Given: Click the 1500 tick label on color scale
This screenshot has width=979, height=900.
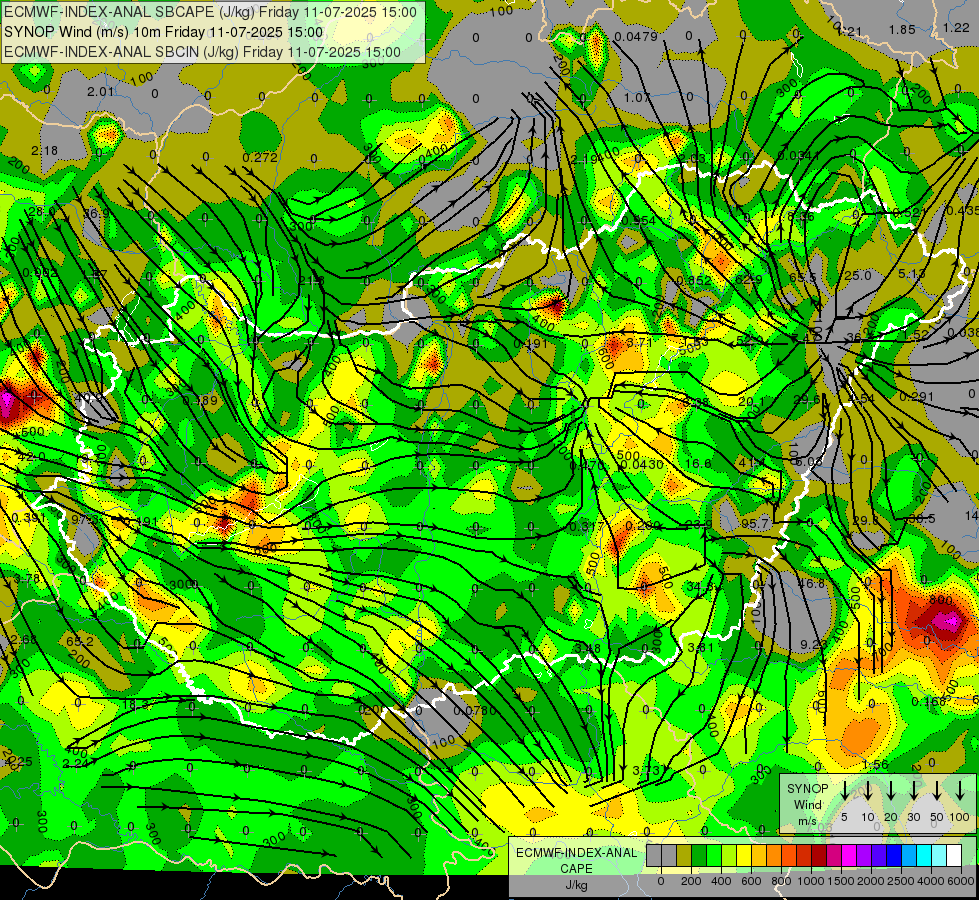Looking at the screenshot, I should [840, 881].
